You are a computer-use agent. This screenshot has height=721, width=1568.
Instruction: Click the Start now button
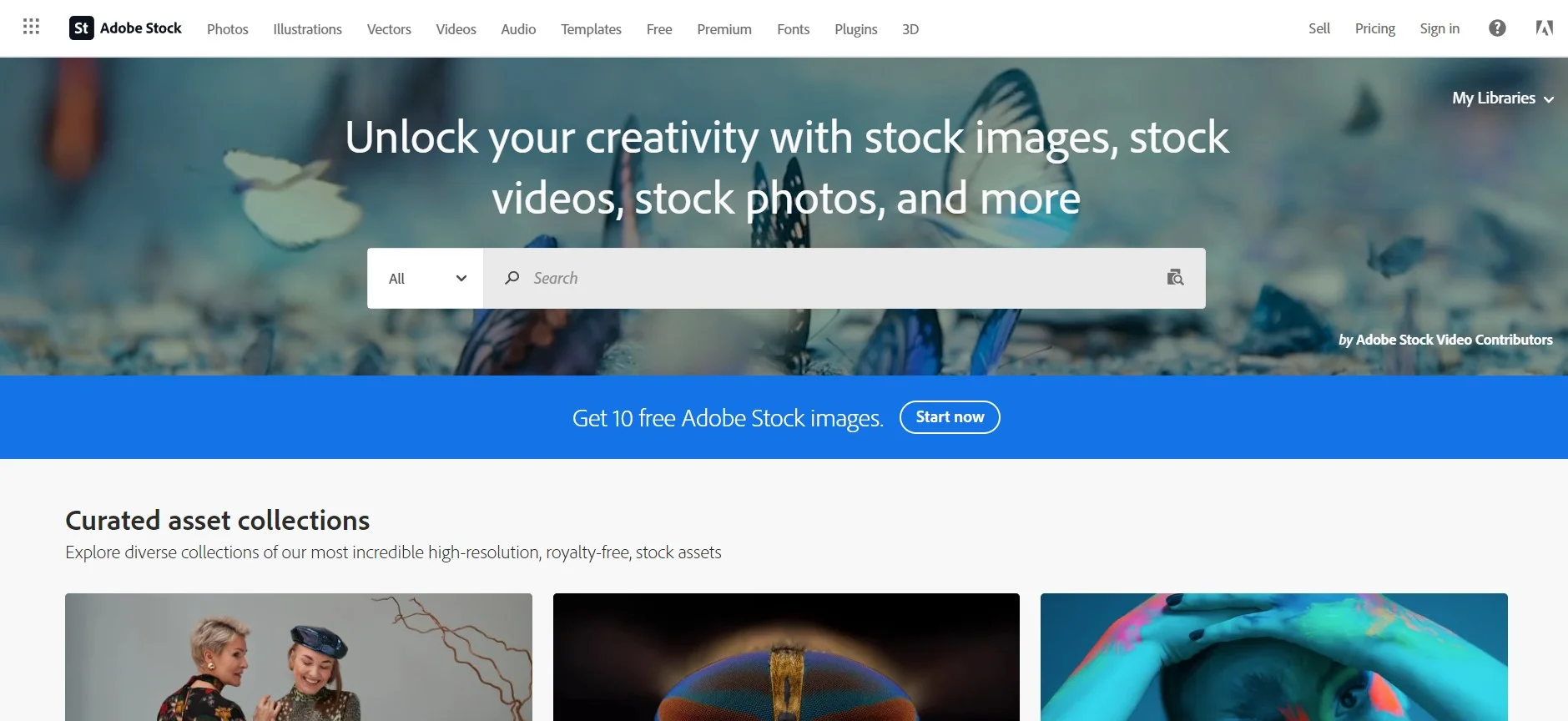(950, 417)
